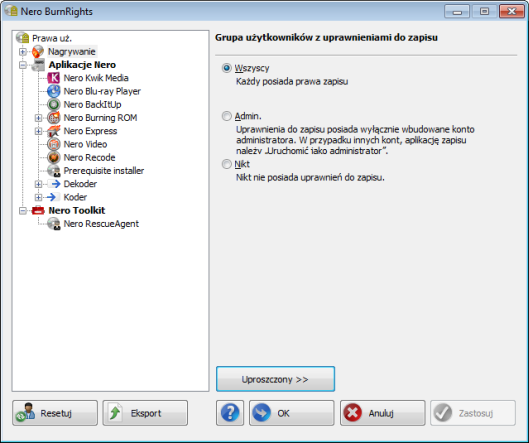The width and height of the screenshot is (529, 443).
Task: Expand the Dekoder tree node
Action: pos(38,184)
